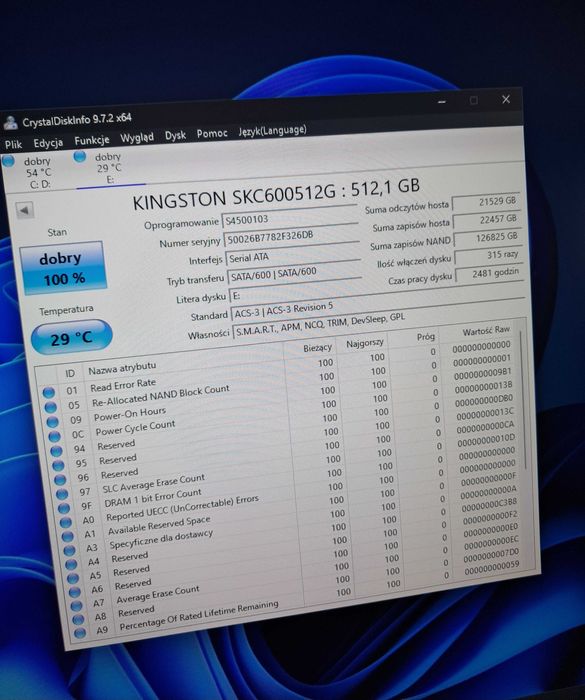Click the NAND writes value 126825 GB

[x=488, y=238]
